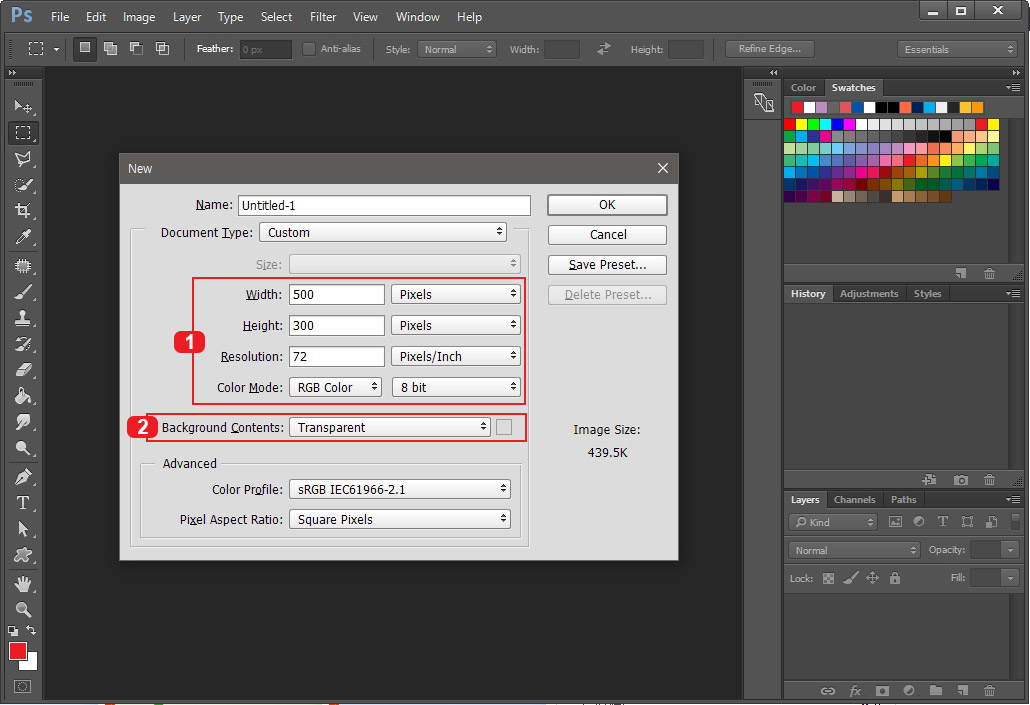Click swap width and height arrows
The width and height of the screenshot is (1030, 705).
coord(603,49)
